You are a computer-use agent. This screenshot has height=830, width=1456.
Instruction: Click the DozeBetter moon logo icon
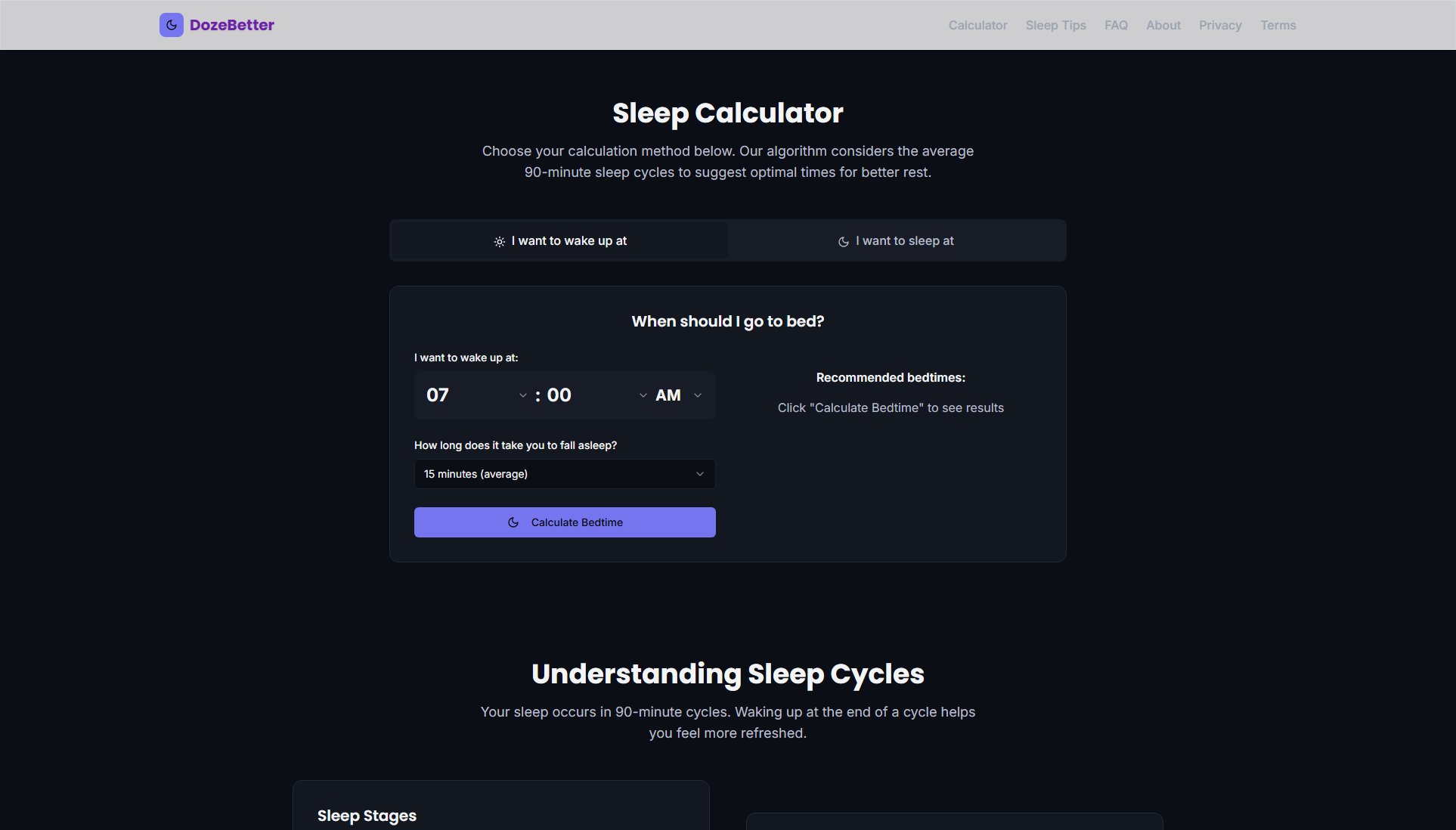tap(171, 25)
